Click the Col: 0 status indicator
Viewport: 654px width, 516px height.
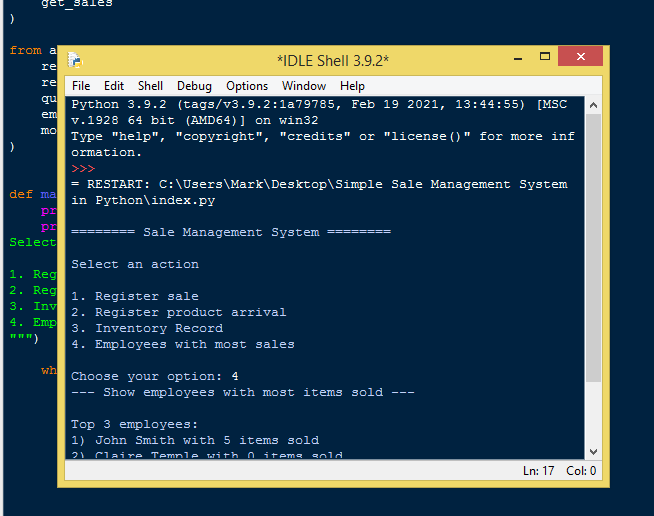[x=581, y=471]
